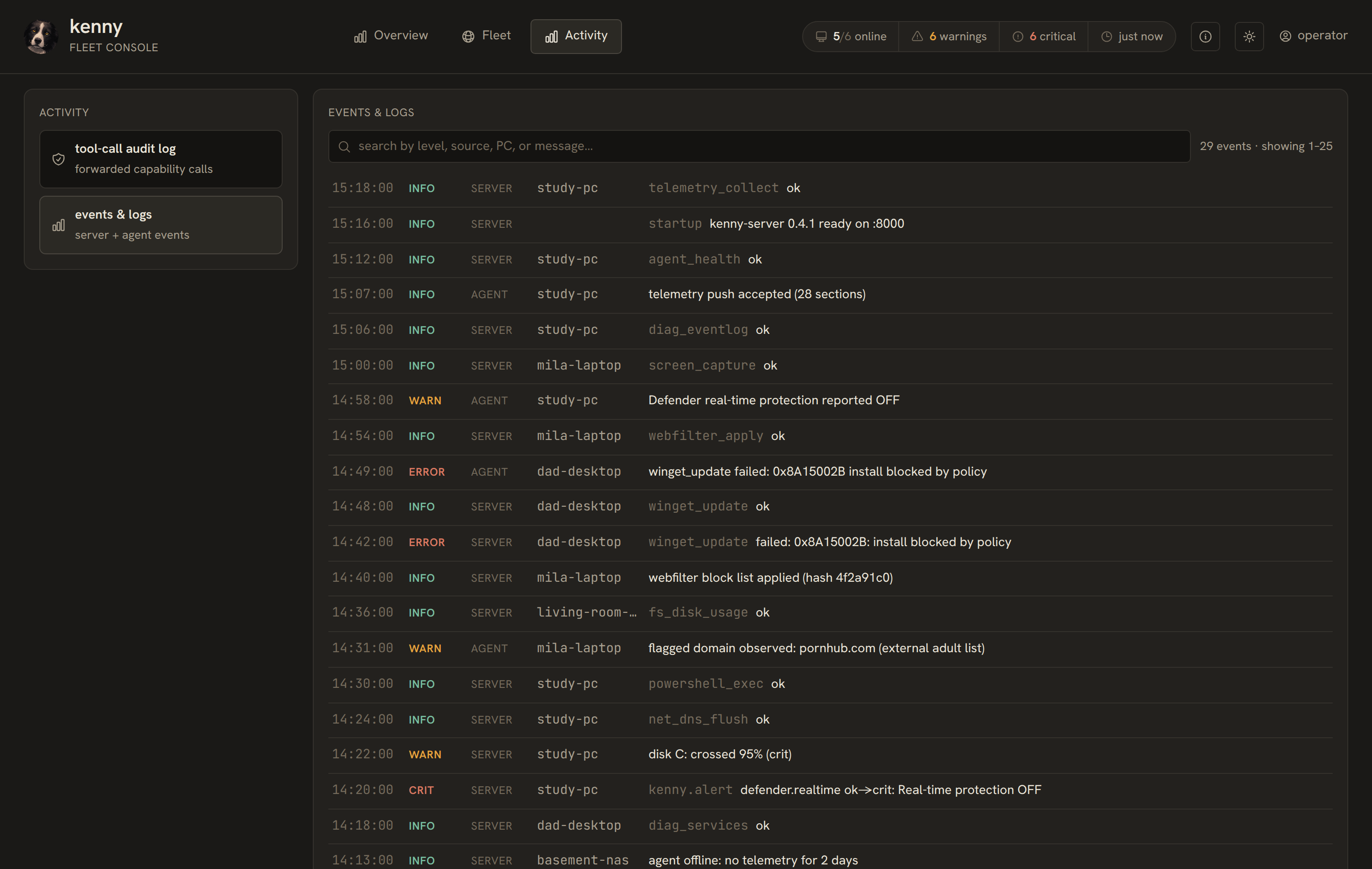Click the diag_services ok entry
The height and width of the screenshot is (869, 1372).
(x=709, y=826)
